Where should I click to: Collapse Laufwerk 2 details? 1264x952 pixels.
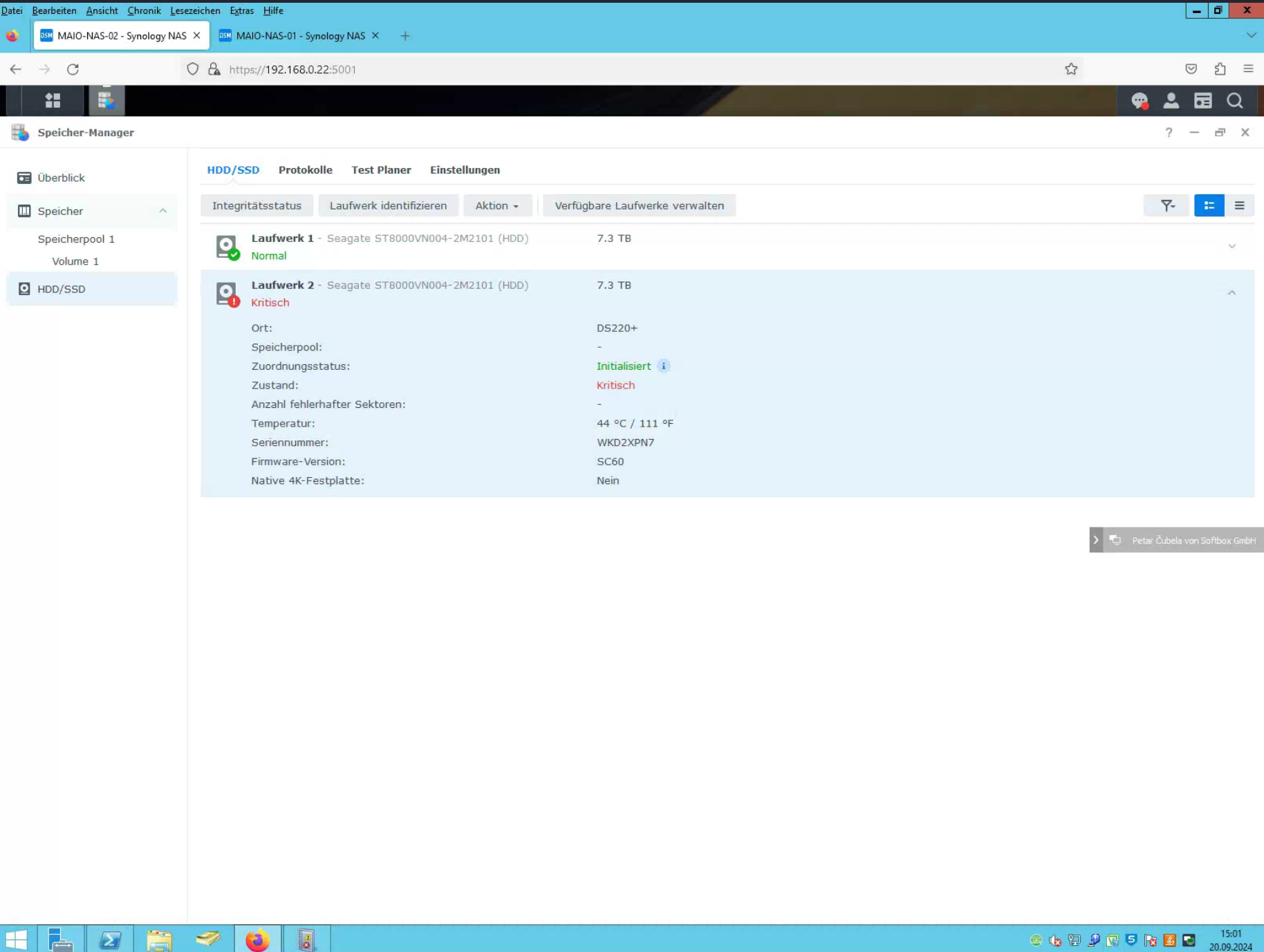coord(1232,293)
